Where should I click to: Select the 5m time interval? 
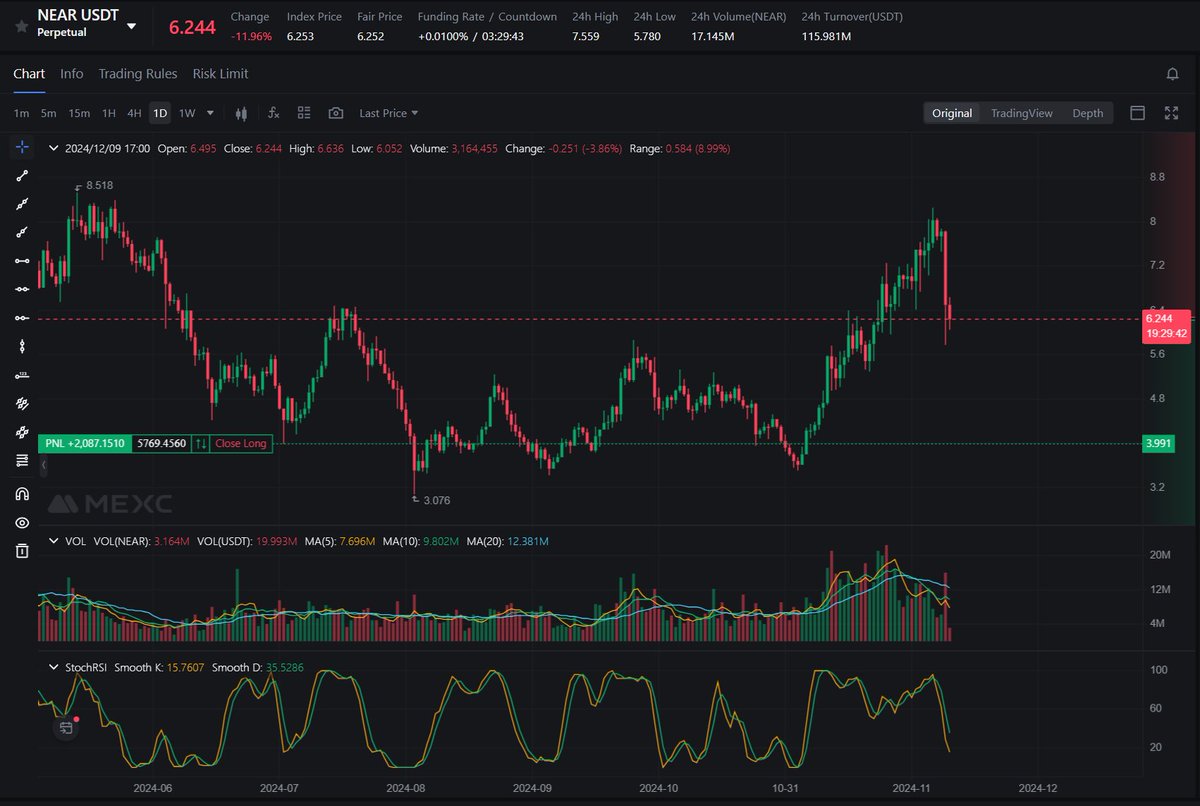click(48, 113)
